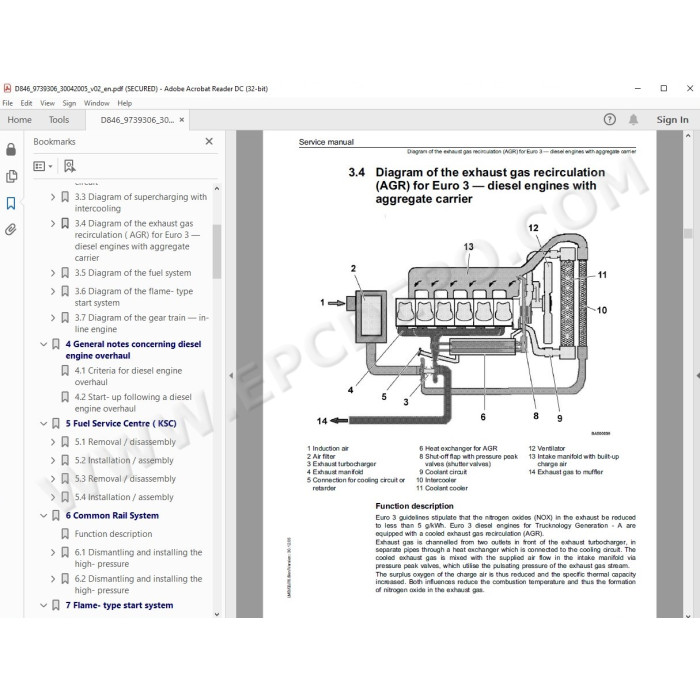Image resolution: width=700 pixels, height=700 pixels.
Task: Open the View menu
Action: (x=47, y=103)
